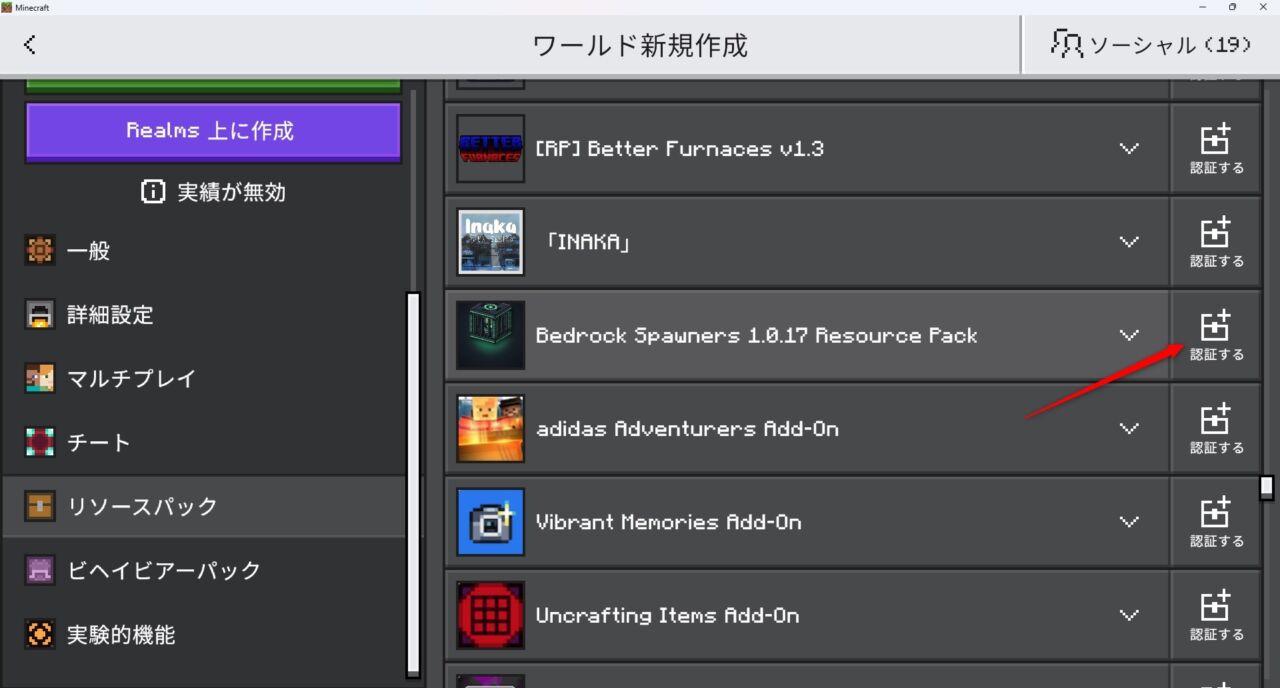Viewport: 1280px width, 688px height.
Task: Click adidas Adventurers pack thumbnail
Action: click(x=490, y=428)
